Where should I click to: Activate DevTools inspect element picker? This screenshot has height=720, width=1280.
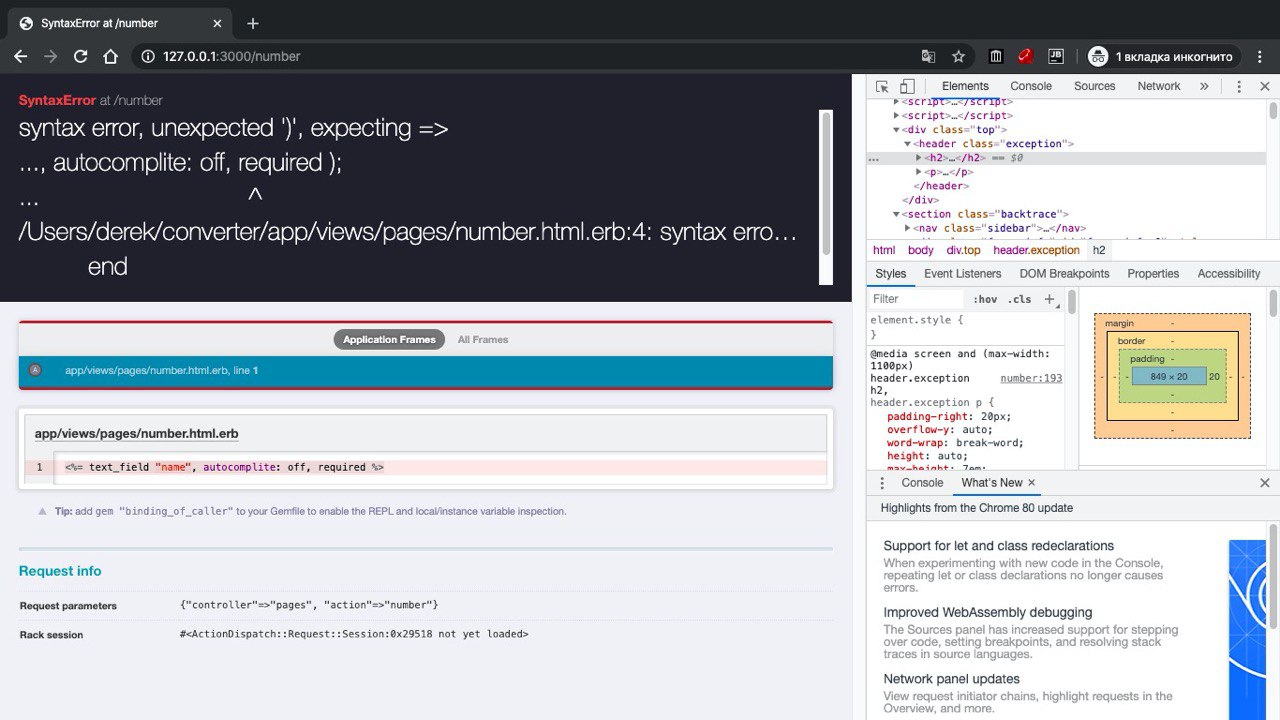(883, 87)
